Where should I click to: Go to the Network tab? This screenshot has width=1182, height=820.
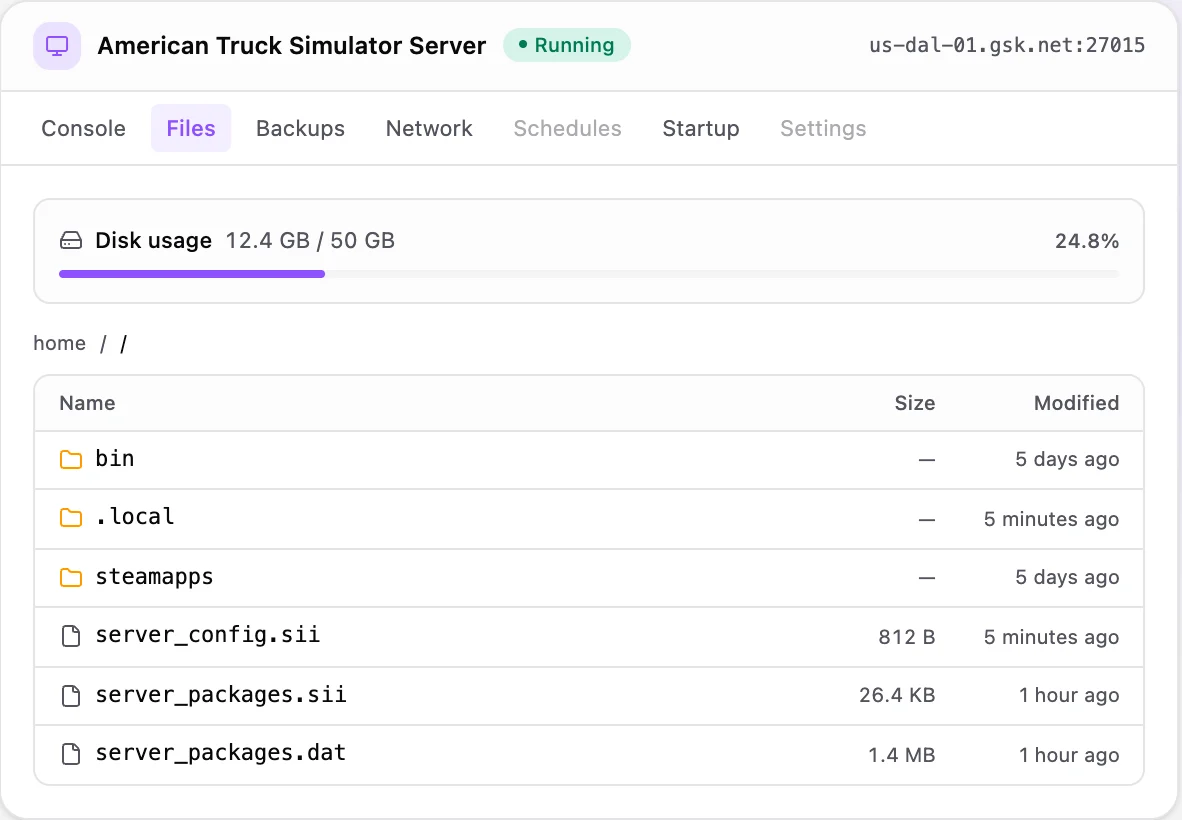point(429,128)
